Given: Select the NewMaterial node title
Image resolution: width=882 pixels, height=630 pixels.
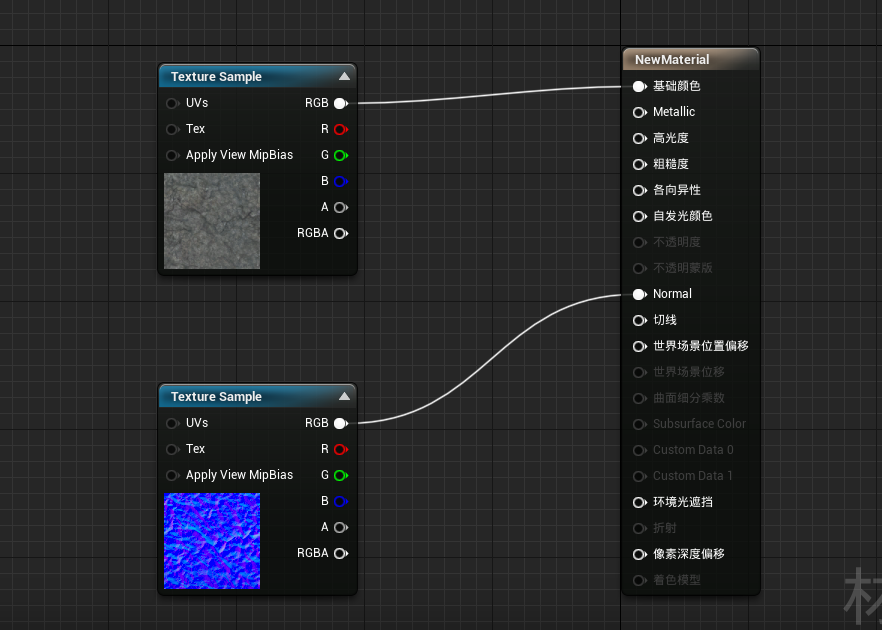Looking at the screenshot, I should [672, 60].
